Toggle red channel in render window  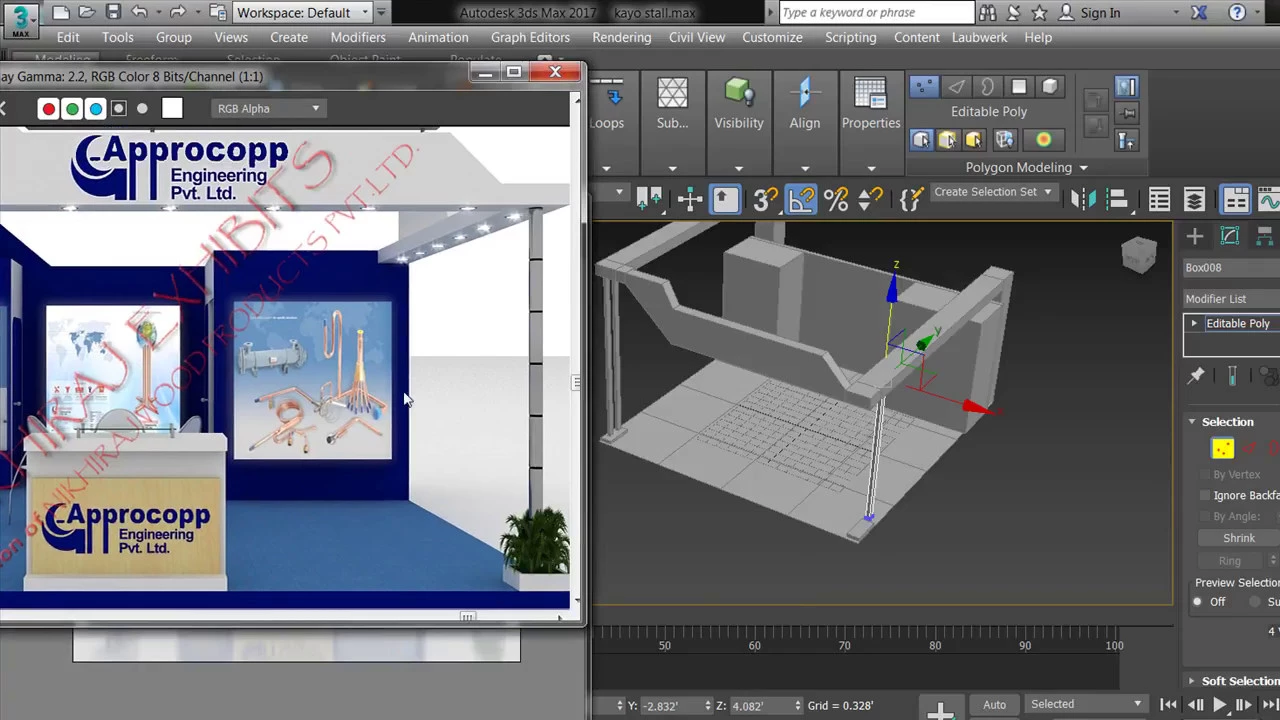pyautogui.click(x=48, y=109)
